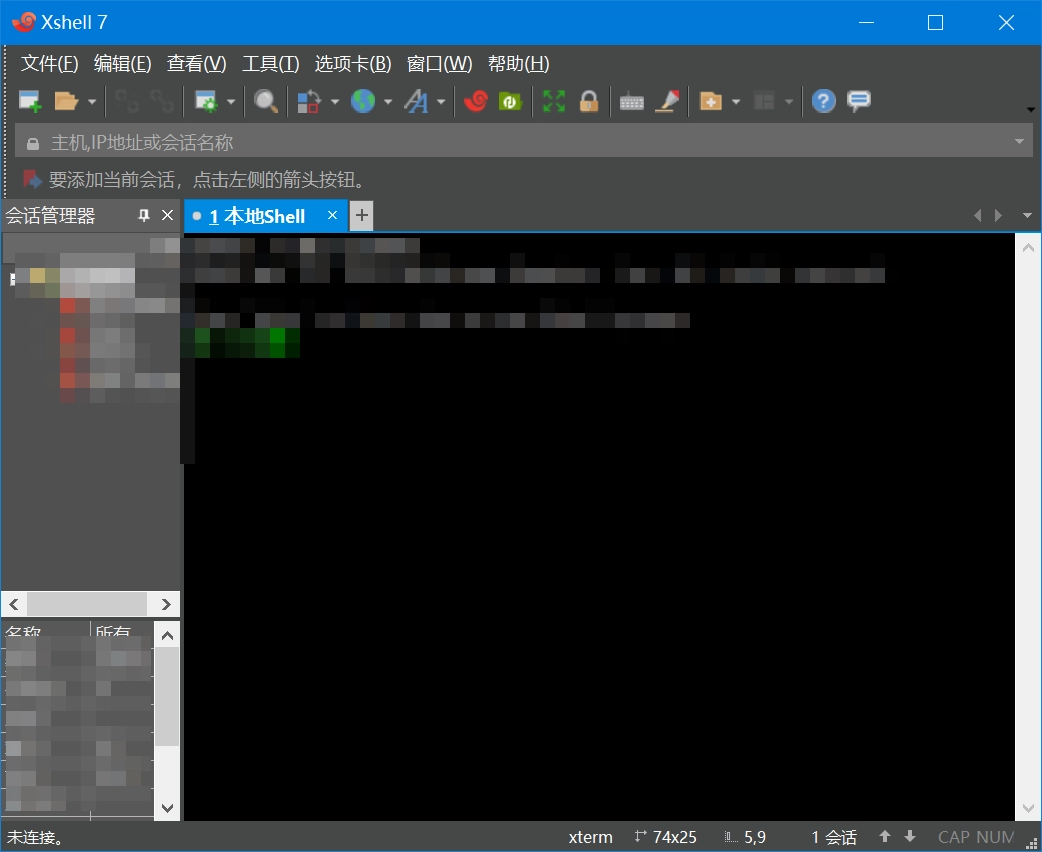Launch Xftp via the red swirl icon
The width and height of the screenshot is (1042, 852).
(x=476, y=102)
